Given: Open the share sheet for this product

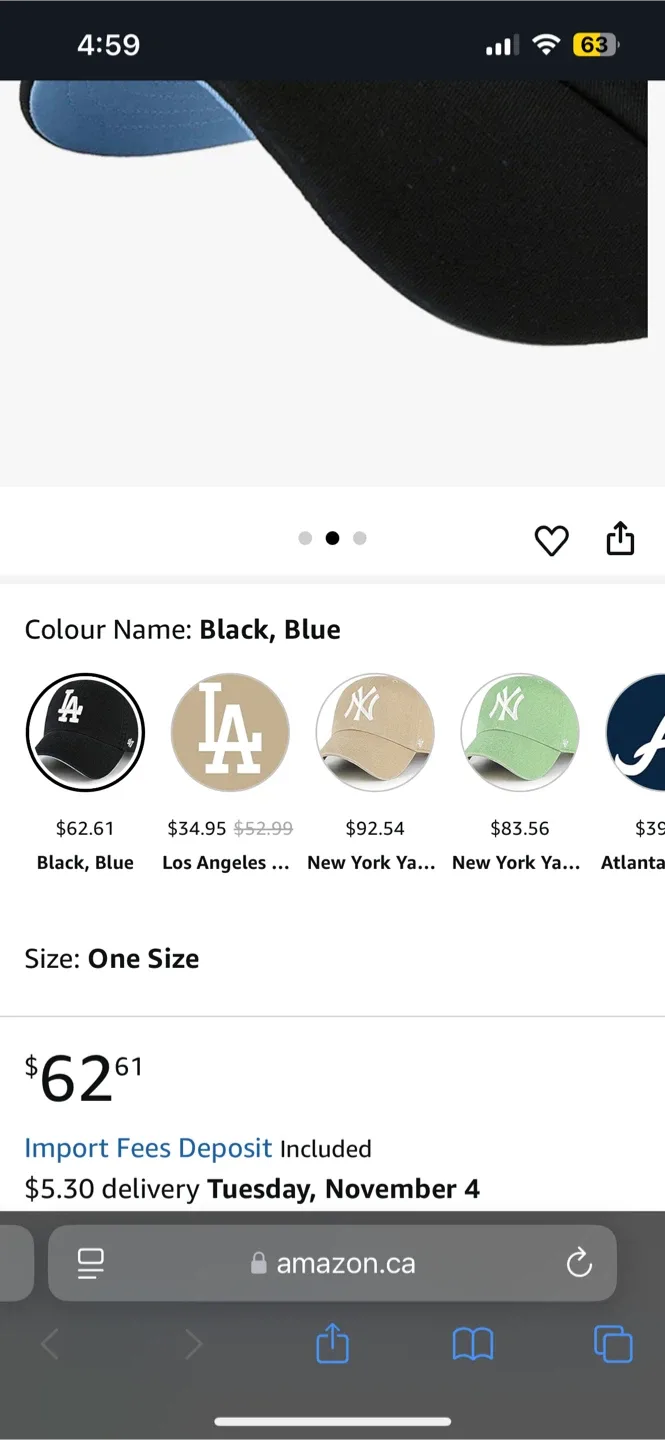Looking at the screenshot, I should (x=620, y=538).
